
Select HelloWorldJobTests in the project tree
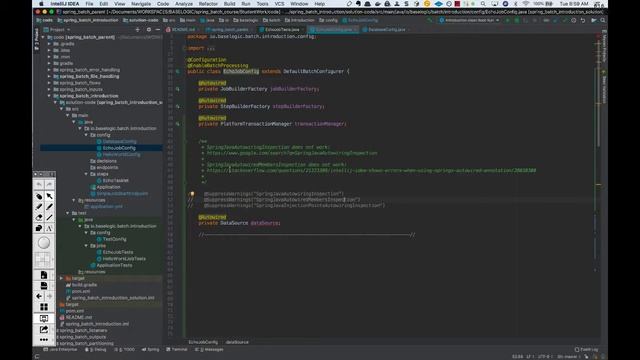pyautogui.click(x=124, y=259)
